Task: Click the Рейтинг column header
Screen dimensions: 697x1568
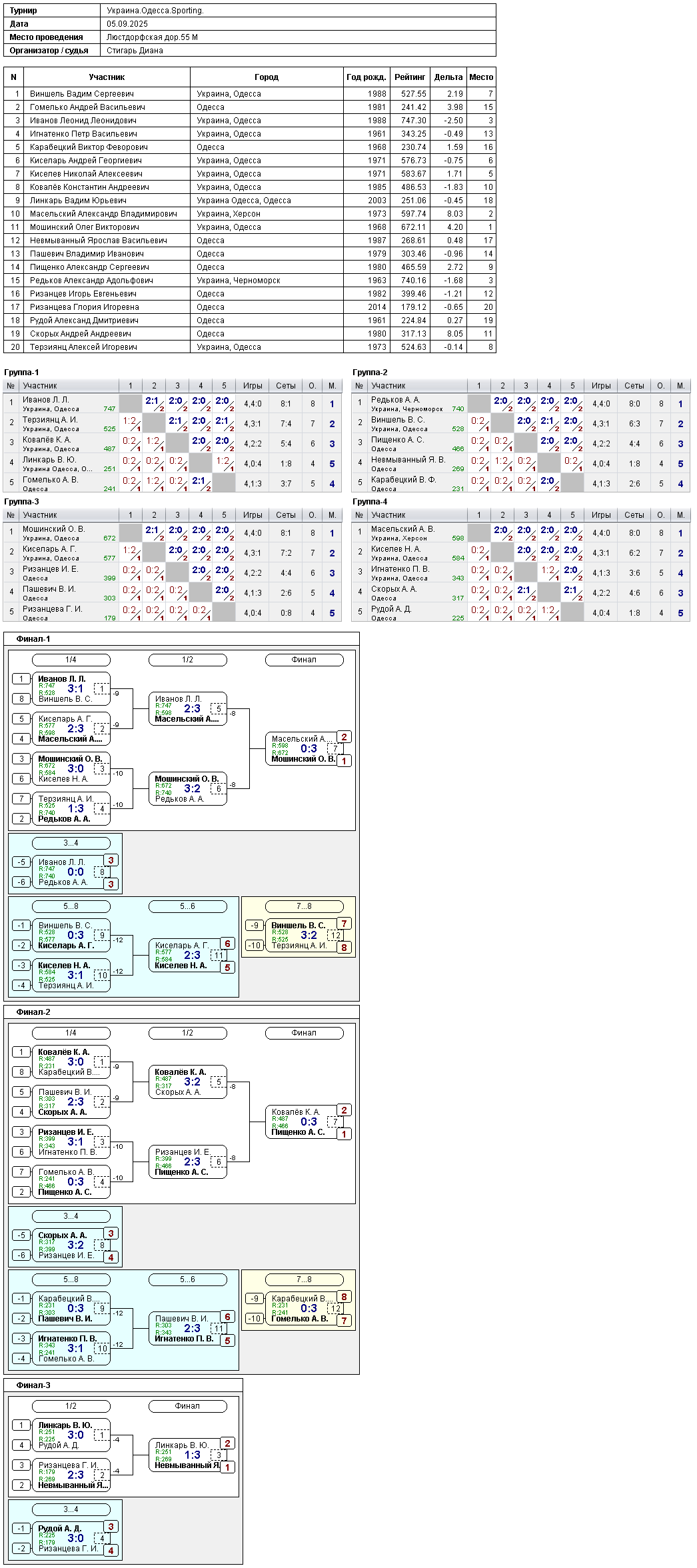Action: coord(410,77)
